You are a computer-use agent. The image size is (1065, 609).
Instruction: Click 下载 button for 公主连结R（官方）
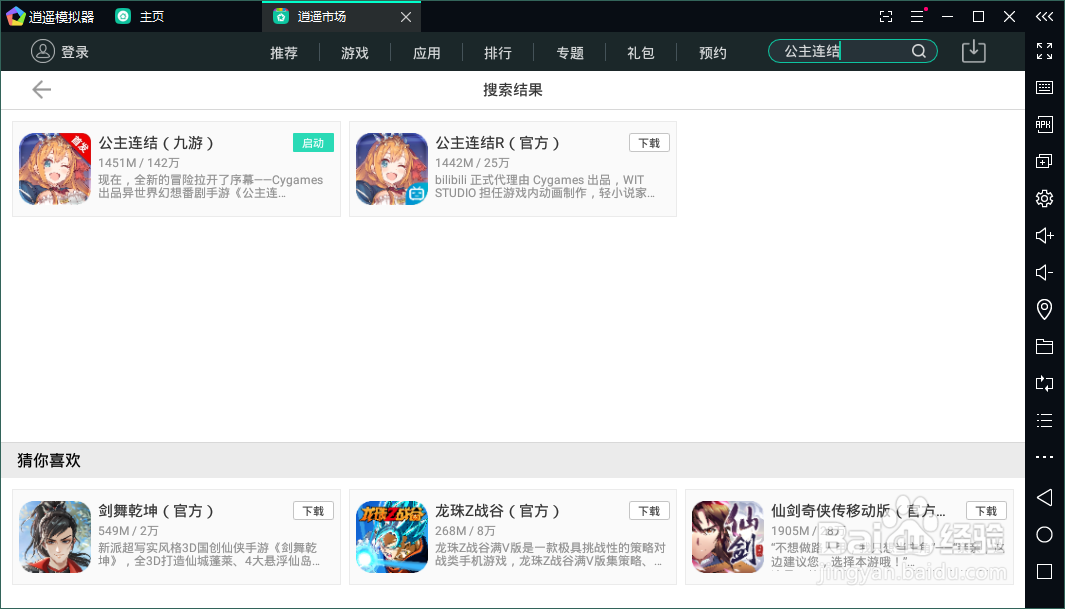[649, 143]
